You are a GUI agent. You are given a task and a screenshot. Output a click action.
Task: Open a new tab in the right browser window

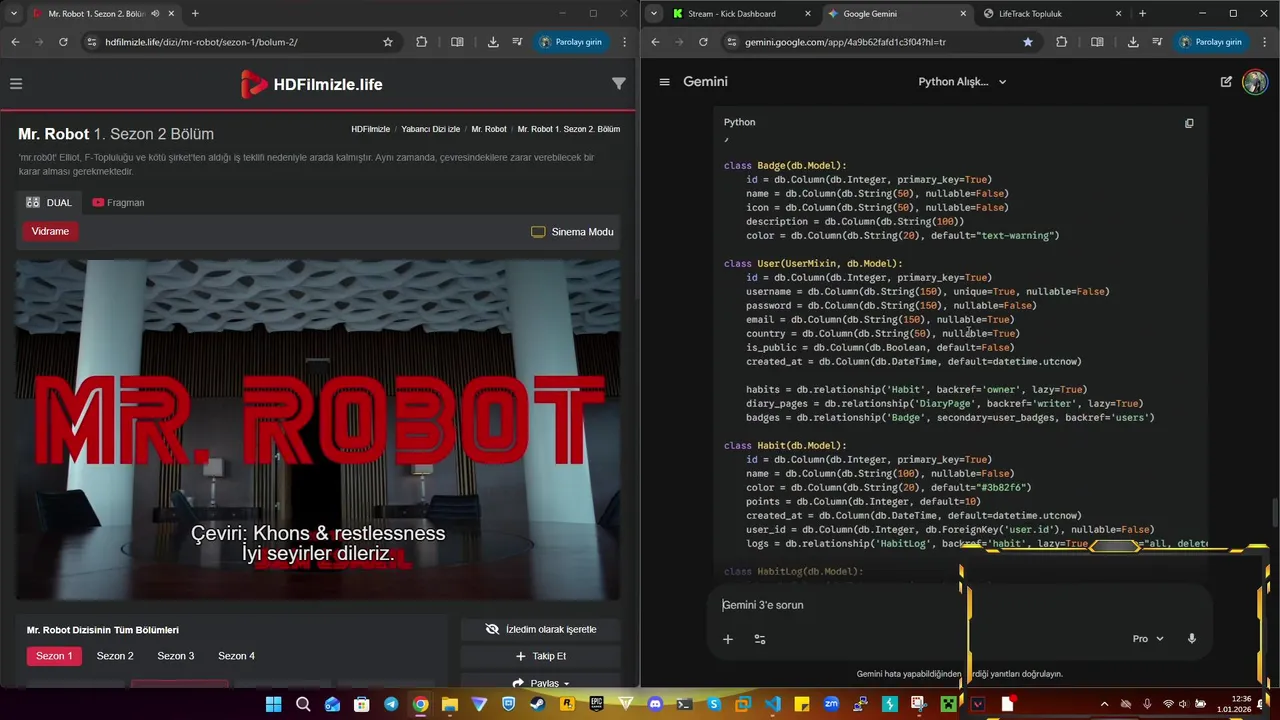[x=1142, y=14]
